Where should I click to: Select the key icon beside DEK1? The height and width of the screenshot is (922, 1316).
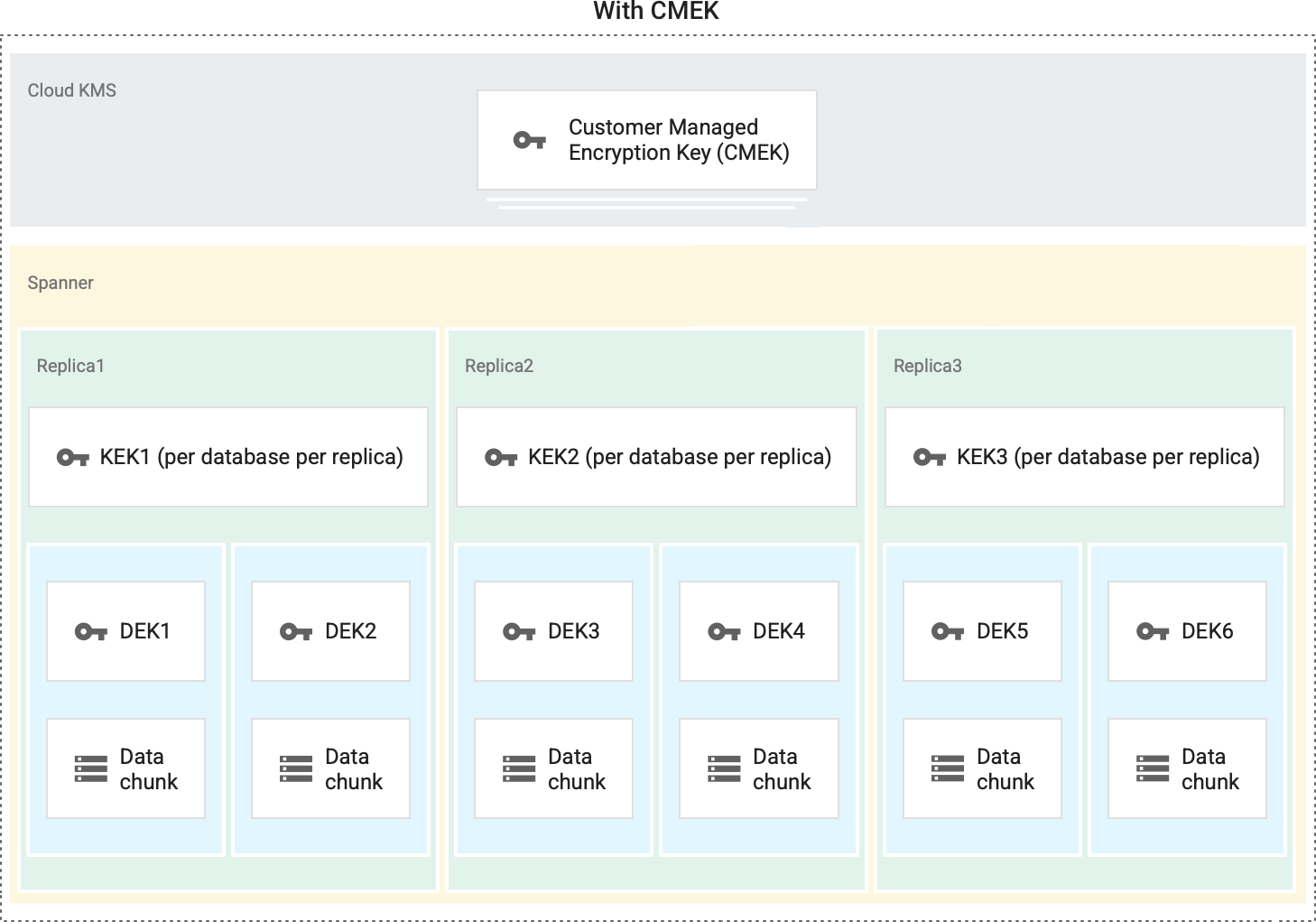click(x=91, y=632)
